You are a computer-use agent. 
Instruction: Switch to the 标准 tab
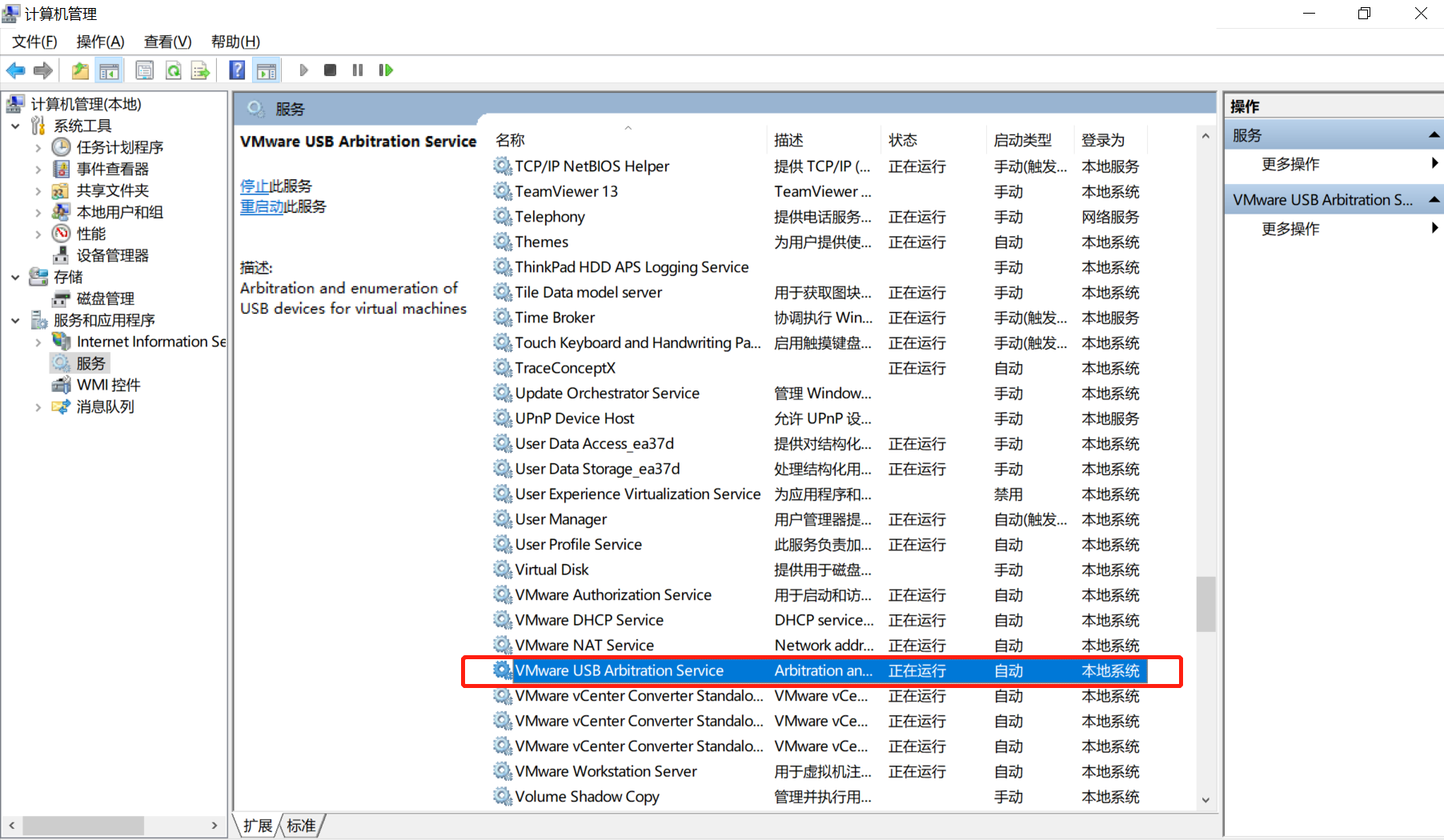click(302, 825)
